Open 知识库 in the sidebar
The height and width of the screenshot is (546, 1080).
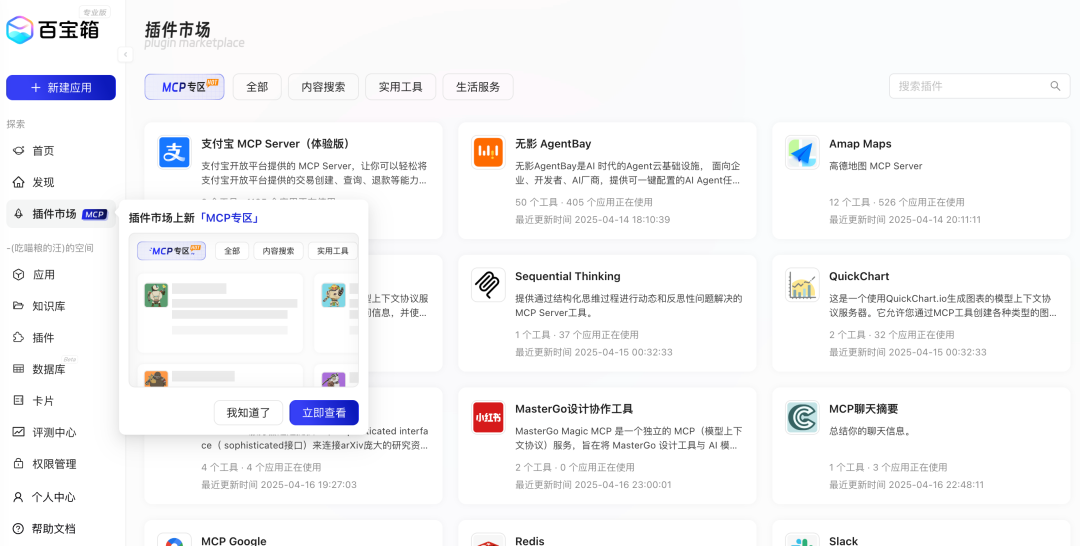61,306
